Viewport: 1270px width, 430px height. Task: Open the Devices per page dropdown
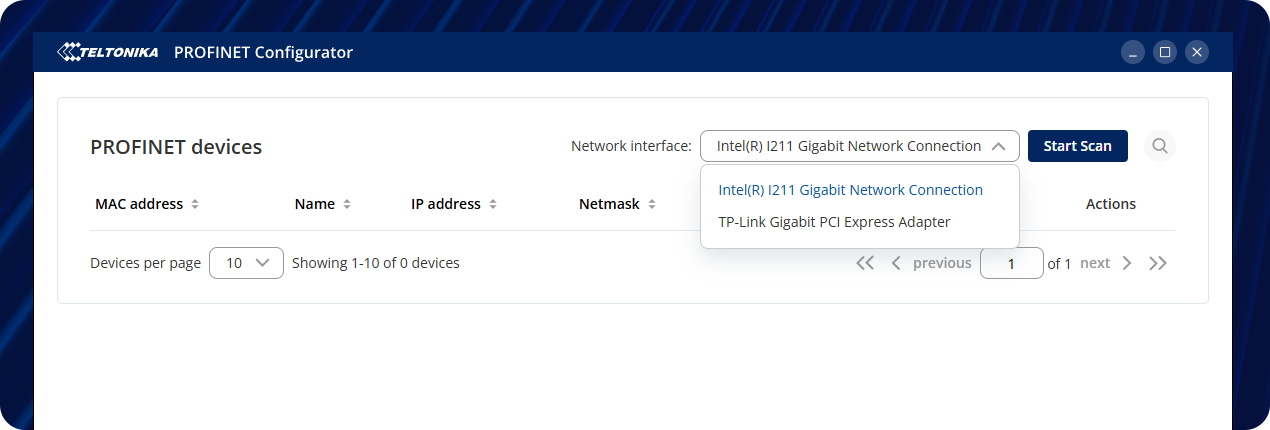(x=246, y=263)
